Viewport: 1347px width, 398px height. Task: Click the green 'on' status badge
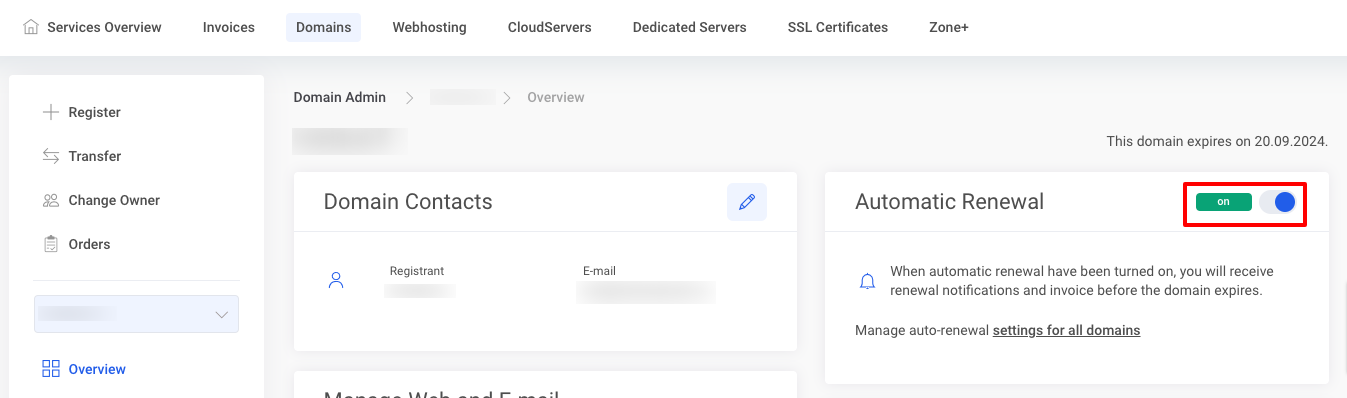(x=1223, y=202)
